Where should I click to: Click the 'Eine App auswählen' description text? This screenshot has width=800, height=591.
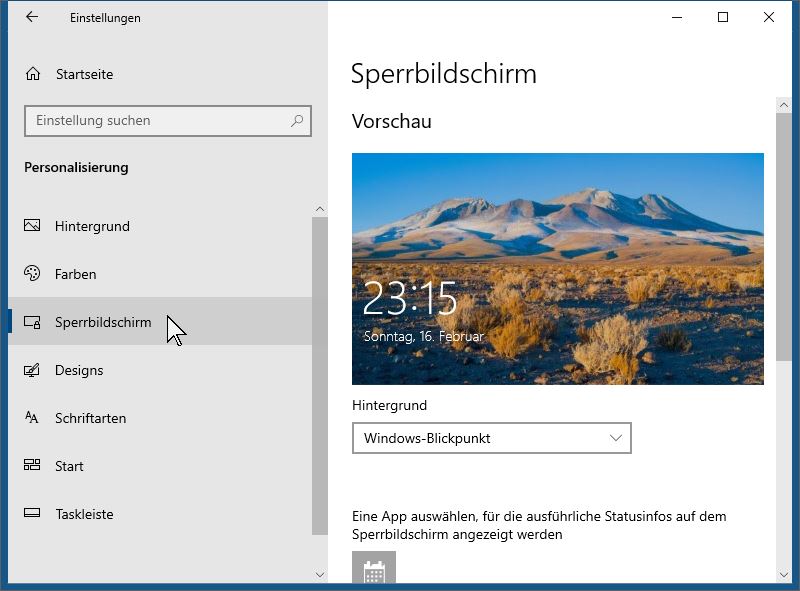(539, 525)
